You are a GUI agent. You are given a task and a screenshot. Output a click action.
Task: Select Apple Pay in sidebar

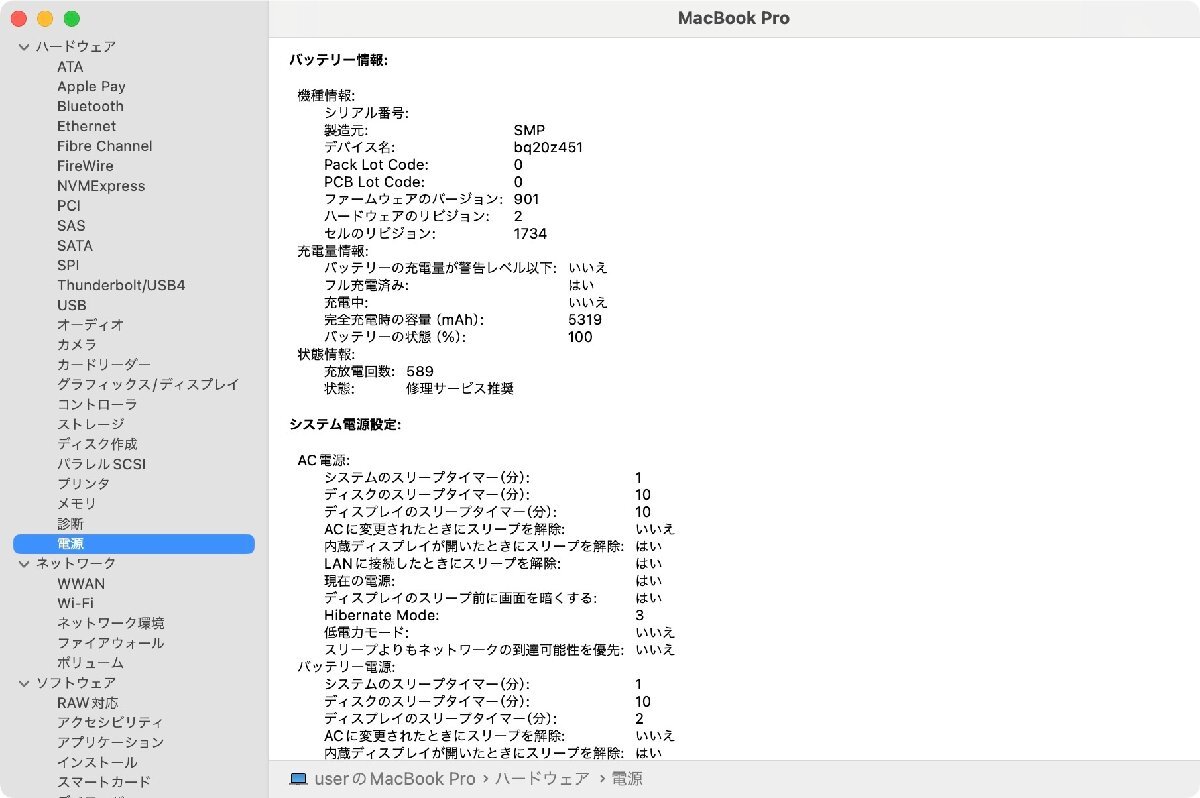(x=91, y=87)
